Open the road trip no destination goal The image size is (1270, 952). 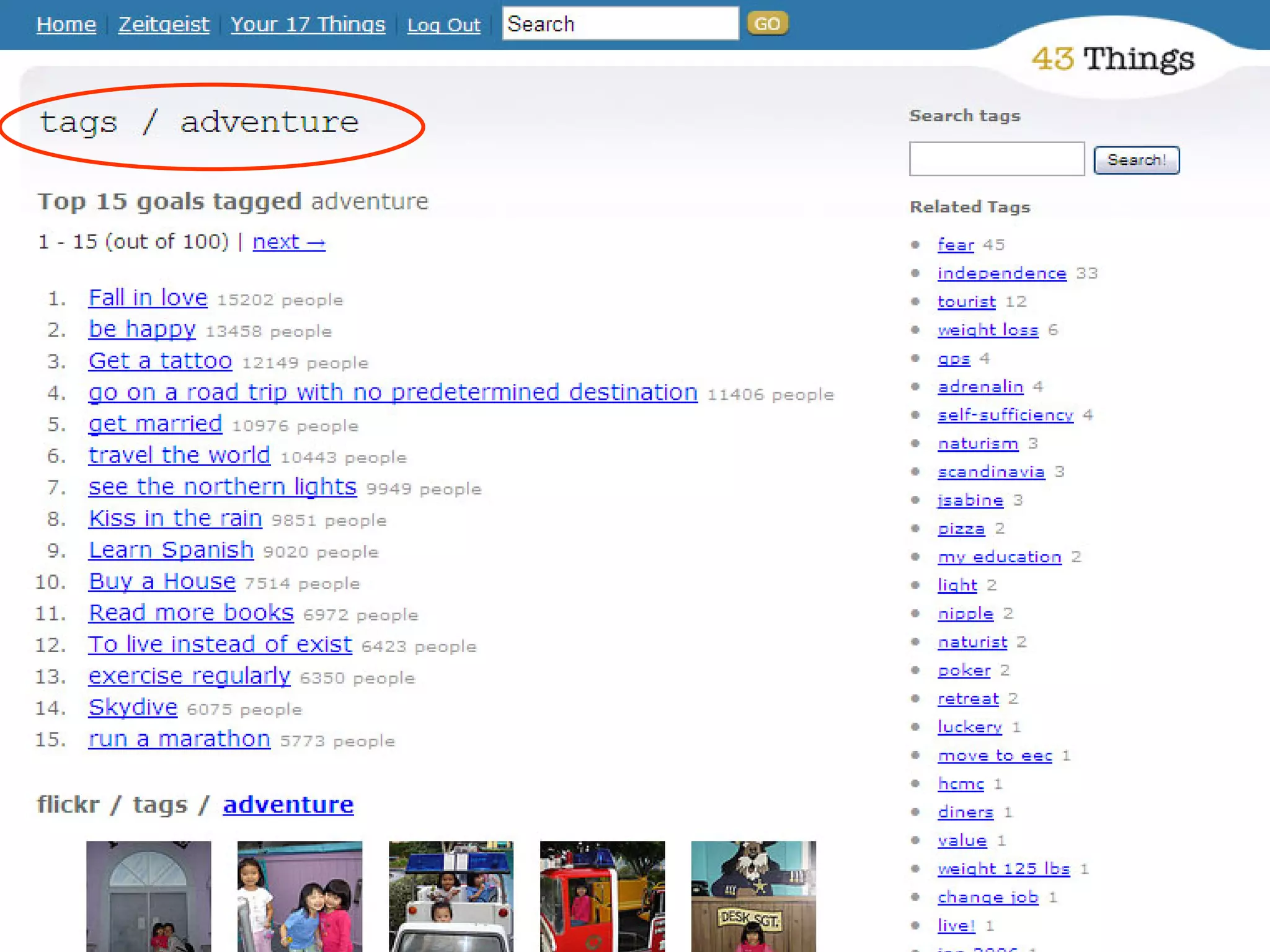pos(393,392)
